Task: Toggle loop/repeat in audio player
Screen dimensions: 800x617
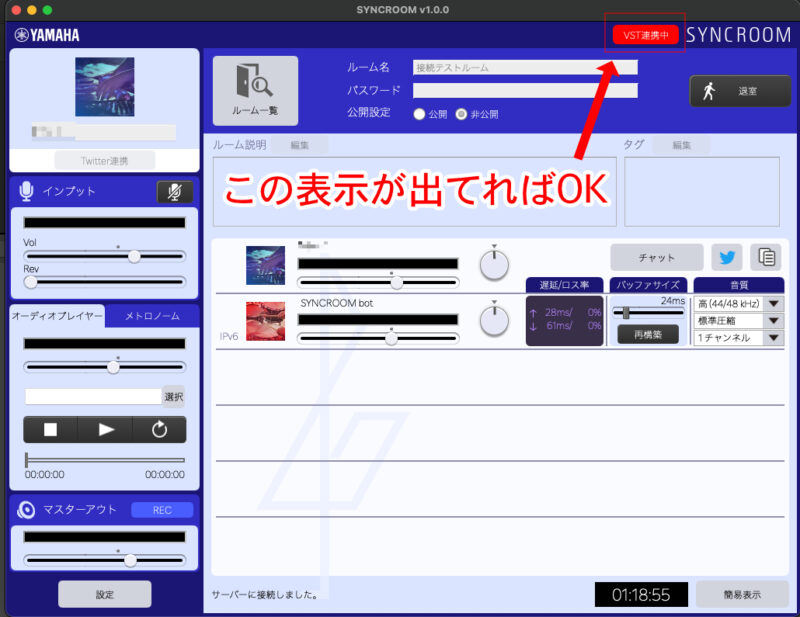Action: point(159,430)
